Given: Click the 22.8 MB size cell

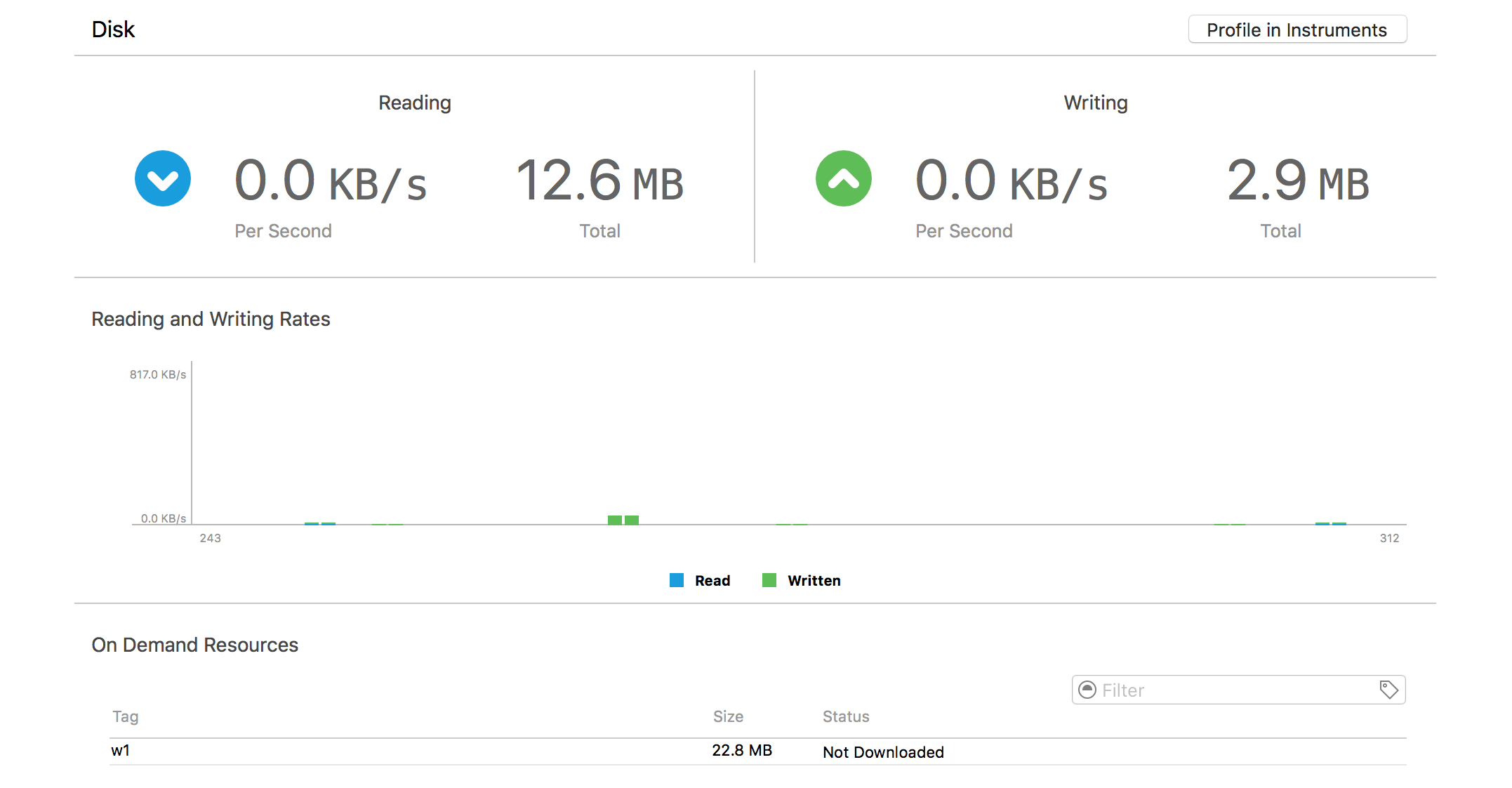Looking at the screenshot, I should pyautogui.click(x=742, y=751).
